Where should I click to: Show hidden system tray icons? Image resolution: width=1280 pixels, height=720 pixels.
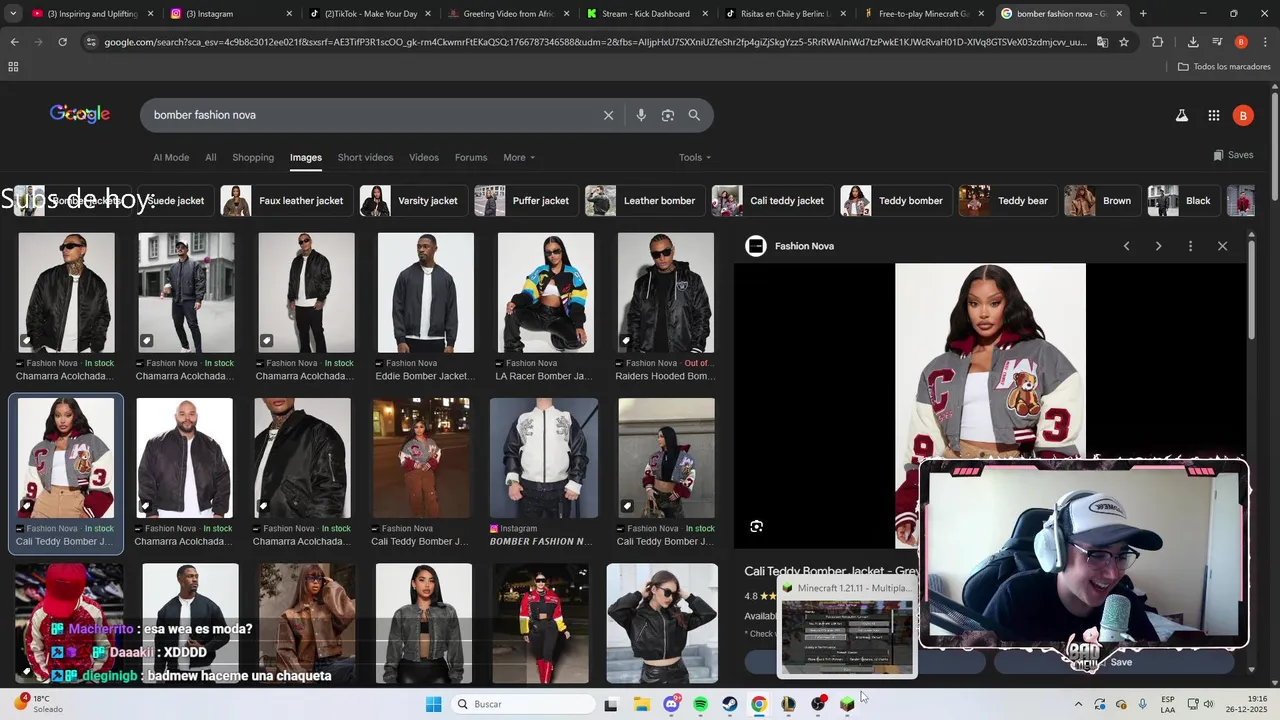tap(1078, 704)
